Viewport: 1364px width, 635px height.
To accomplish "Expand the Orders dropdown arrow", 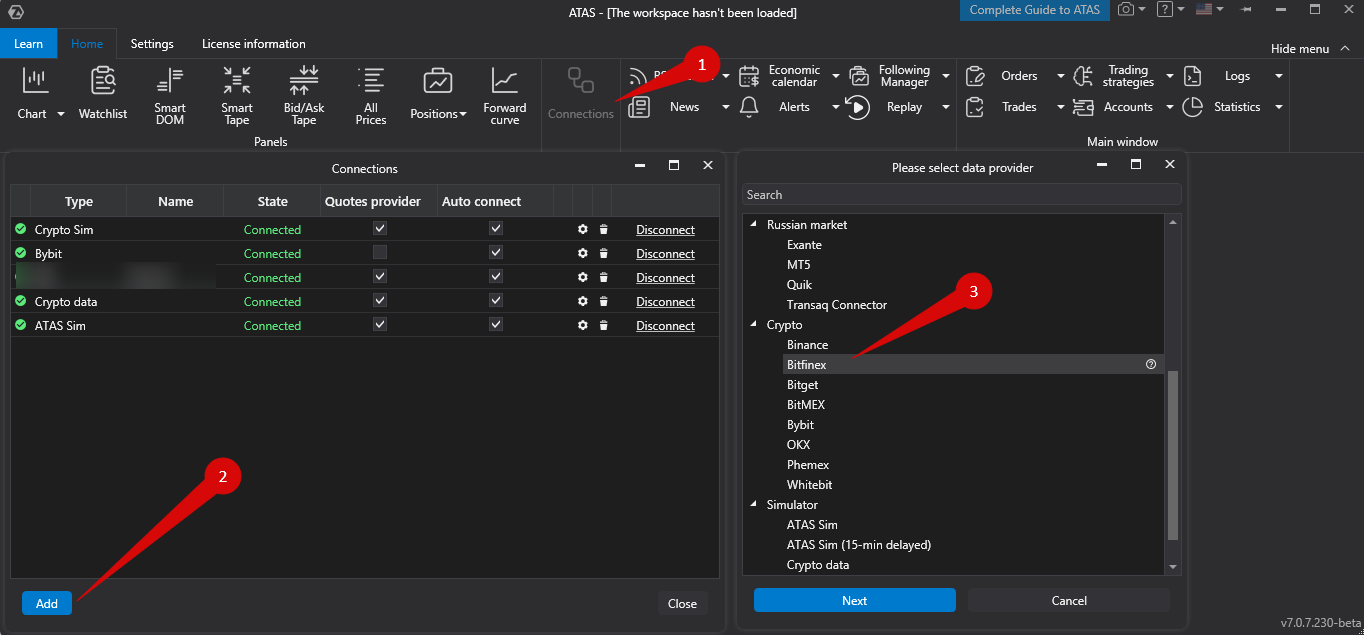I will pyautogui.click(x=1061, y=76).
